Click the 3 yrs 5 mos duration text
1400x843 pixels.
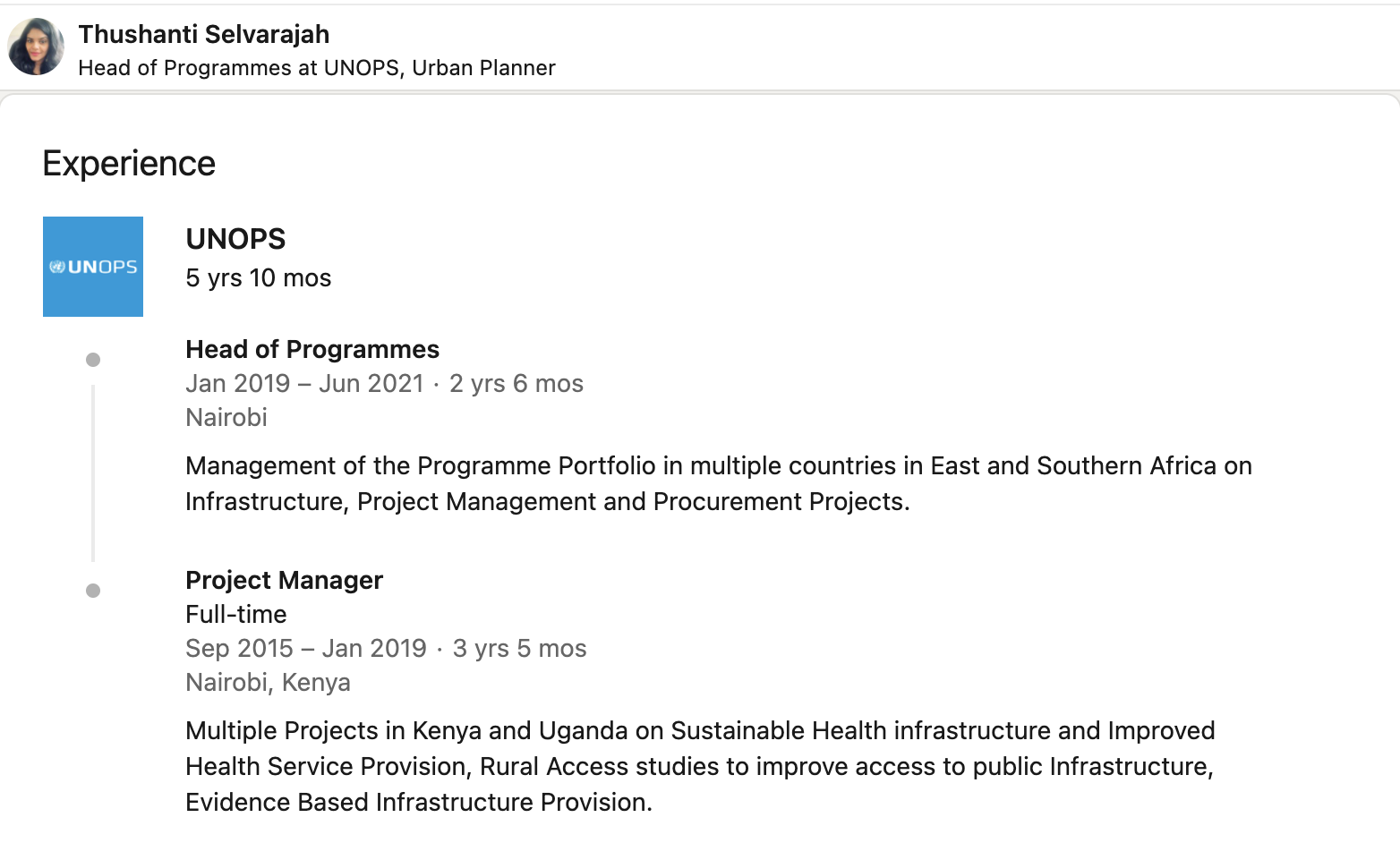[x=520, y=649]
